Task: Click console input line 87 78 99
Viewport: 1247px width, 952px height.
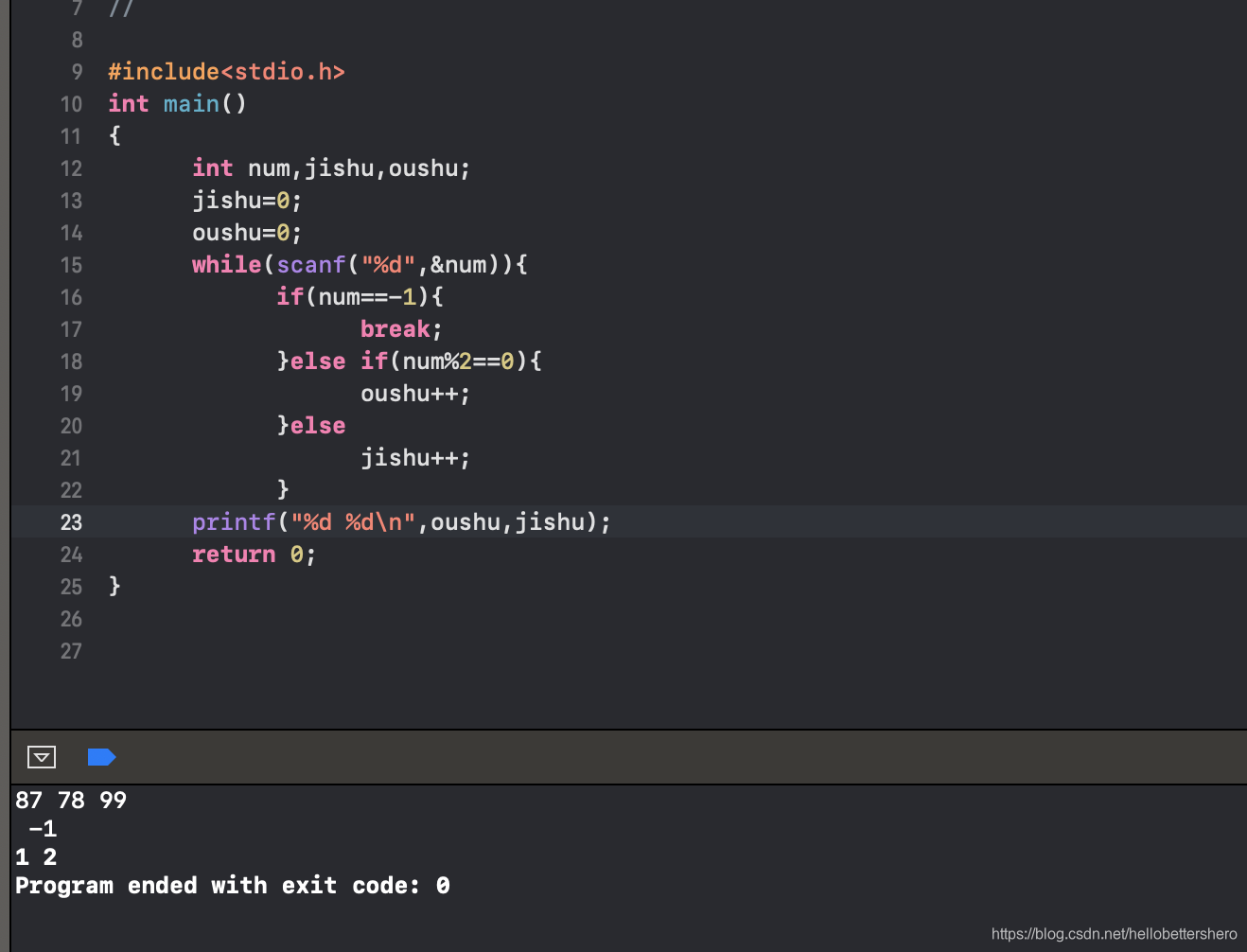Action: [x=71, y=801]
